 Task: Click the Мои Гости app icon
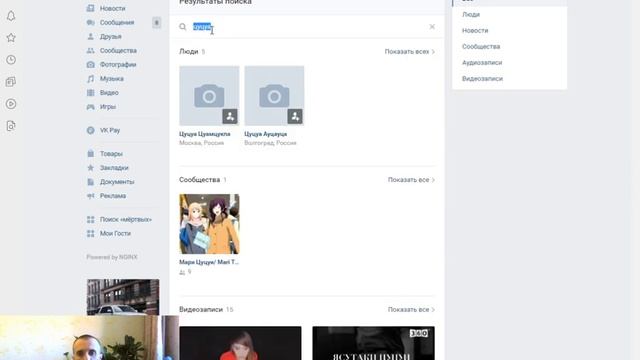[91, 233]
